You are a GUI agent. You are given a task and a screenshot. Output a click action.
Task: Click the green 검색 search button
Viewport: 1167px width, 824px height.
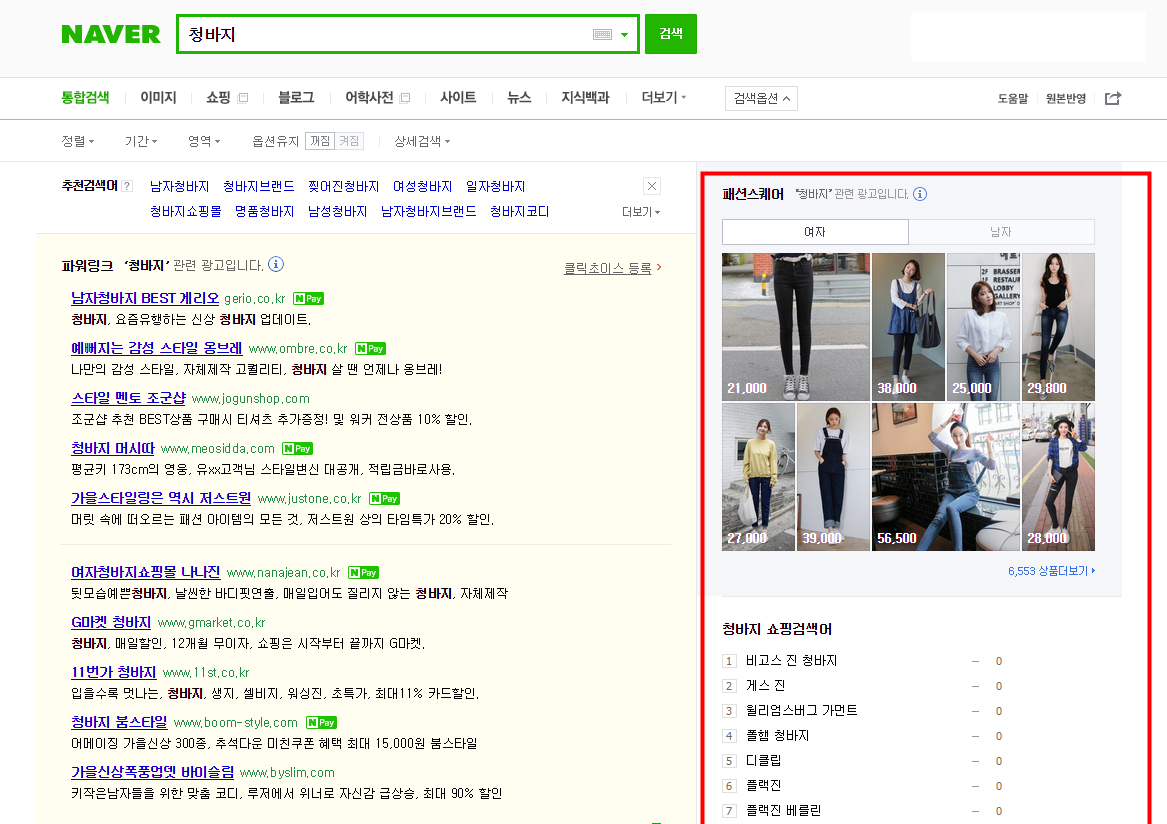pyautogui.click(x=671, y=33)
